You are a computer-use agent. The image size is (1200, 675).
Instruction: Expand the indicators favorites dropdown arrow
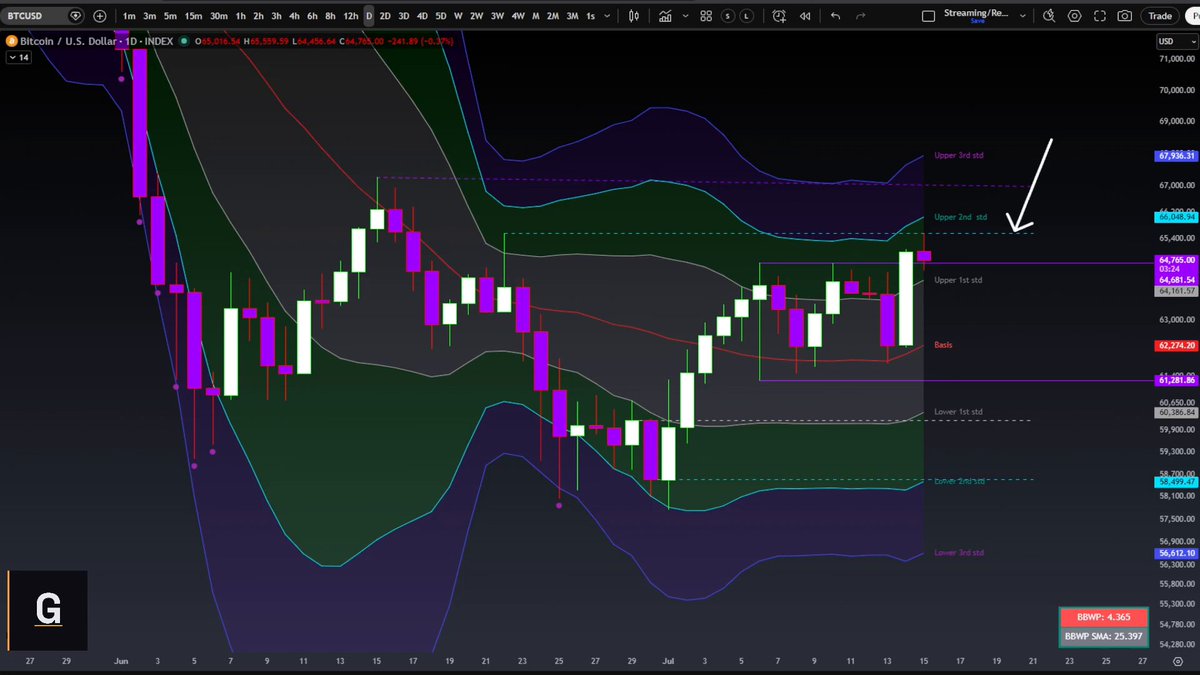coord(685,16)
